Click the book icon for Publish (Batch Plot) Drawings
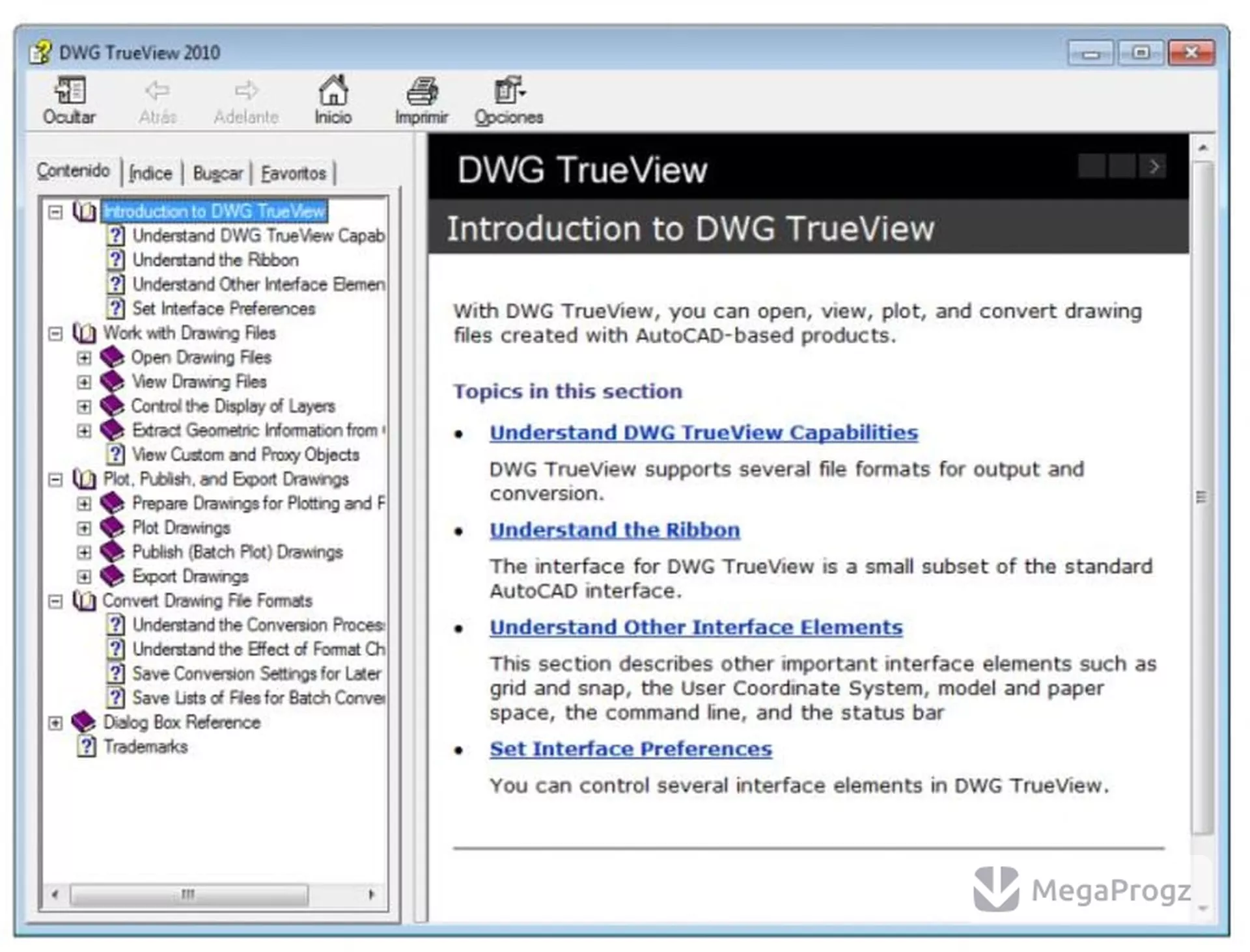The image size is (1250, 952). pyautogui.click(x=112, y=552)
